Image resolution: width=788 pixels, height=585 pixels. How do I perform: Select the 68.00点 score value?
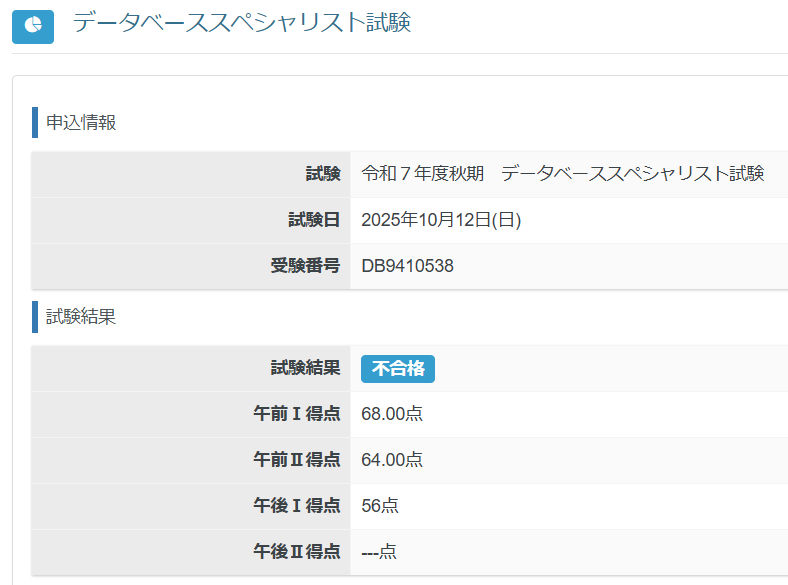tap(392, 414)
